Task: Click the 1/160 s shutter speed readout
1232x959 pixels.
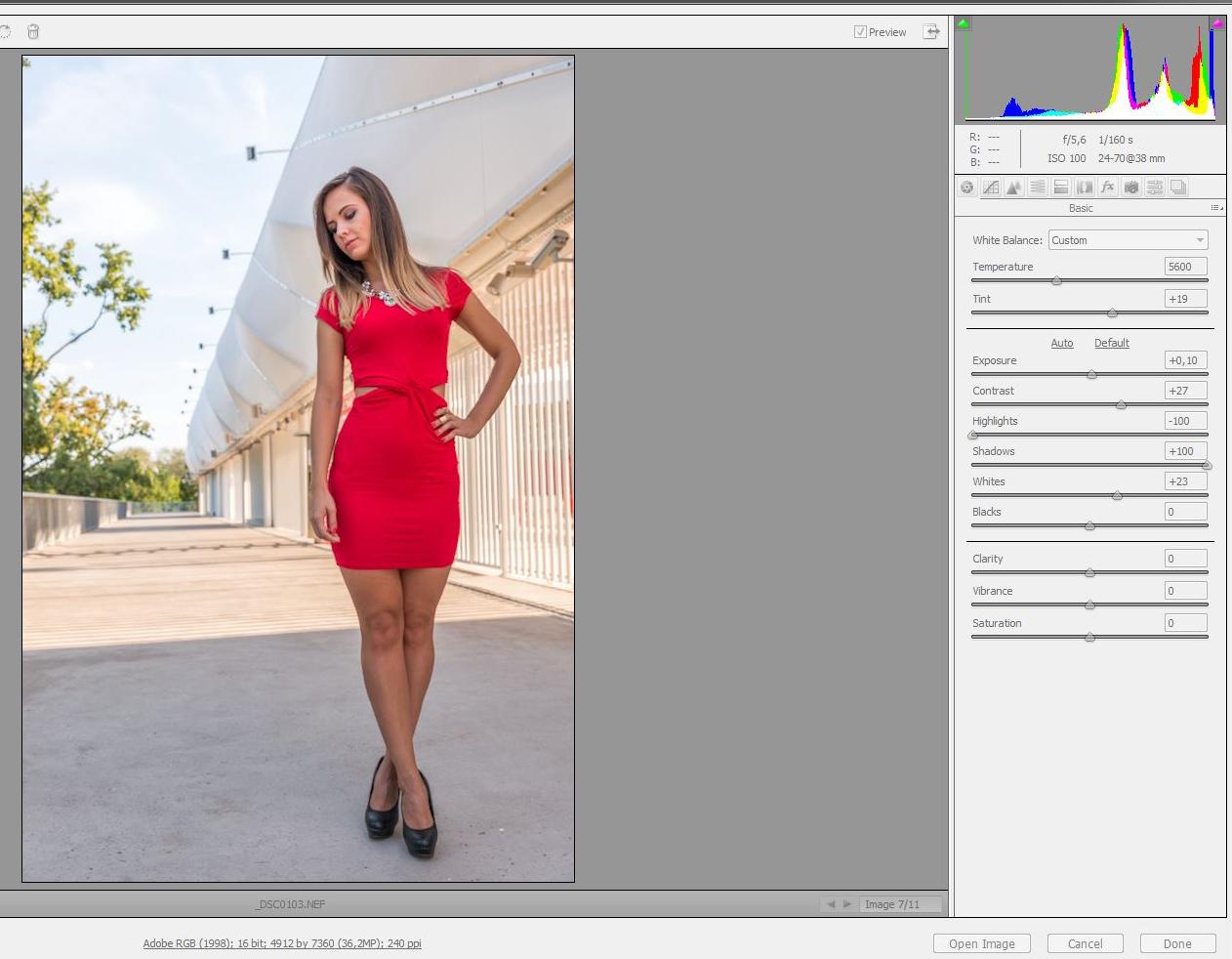Action: 1116,140
